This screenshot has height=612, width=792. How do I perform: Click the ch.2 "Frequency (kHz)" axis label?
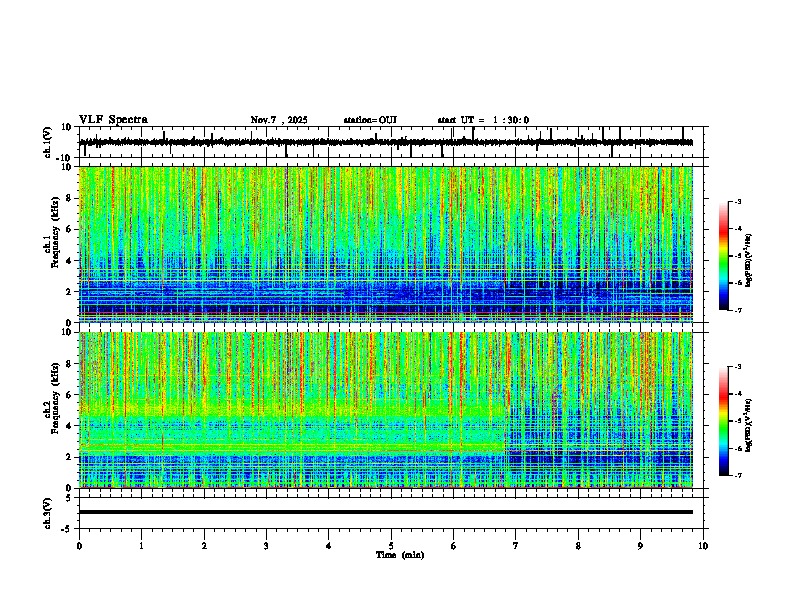(56, 398)
